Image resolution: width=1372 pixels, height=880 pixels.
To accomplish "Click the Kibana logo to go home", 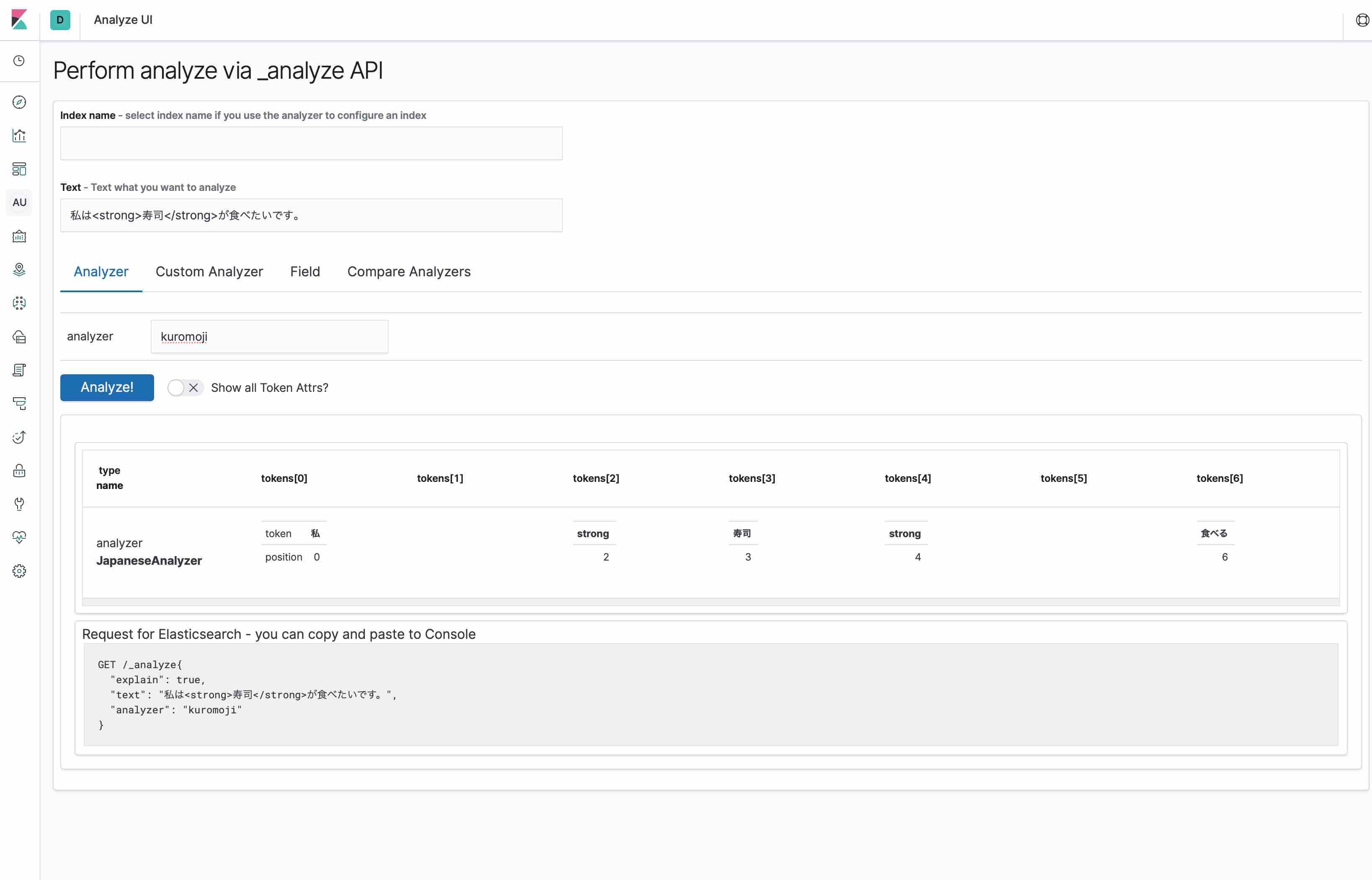I will (x=19, y=19).
